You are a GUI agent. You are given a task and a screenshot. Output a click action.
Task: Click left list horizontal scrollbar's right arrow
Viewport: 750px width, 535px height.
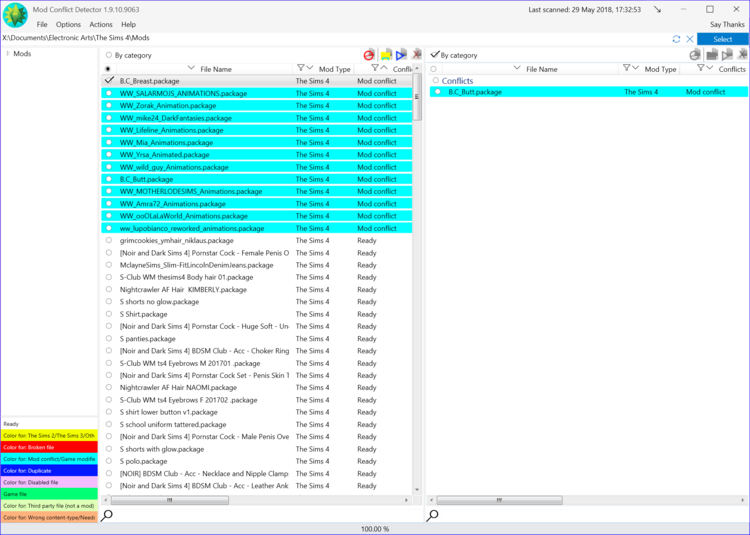(x=407, y=500)
